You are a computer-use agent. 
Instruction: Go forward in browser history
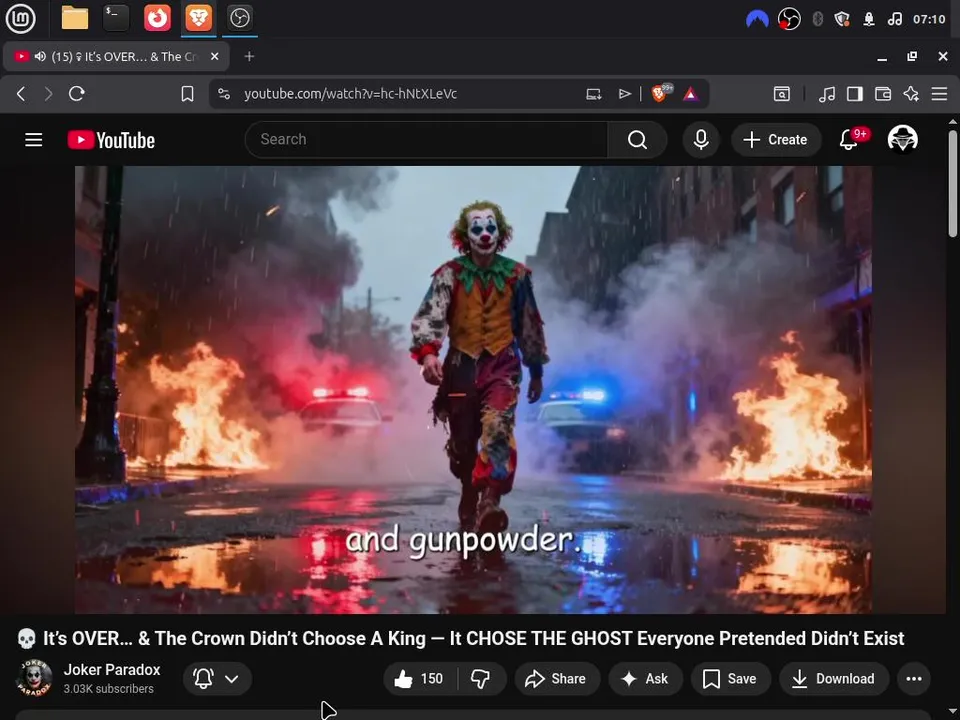tap(48, 94)
